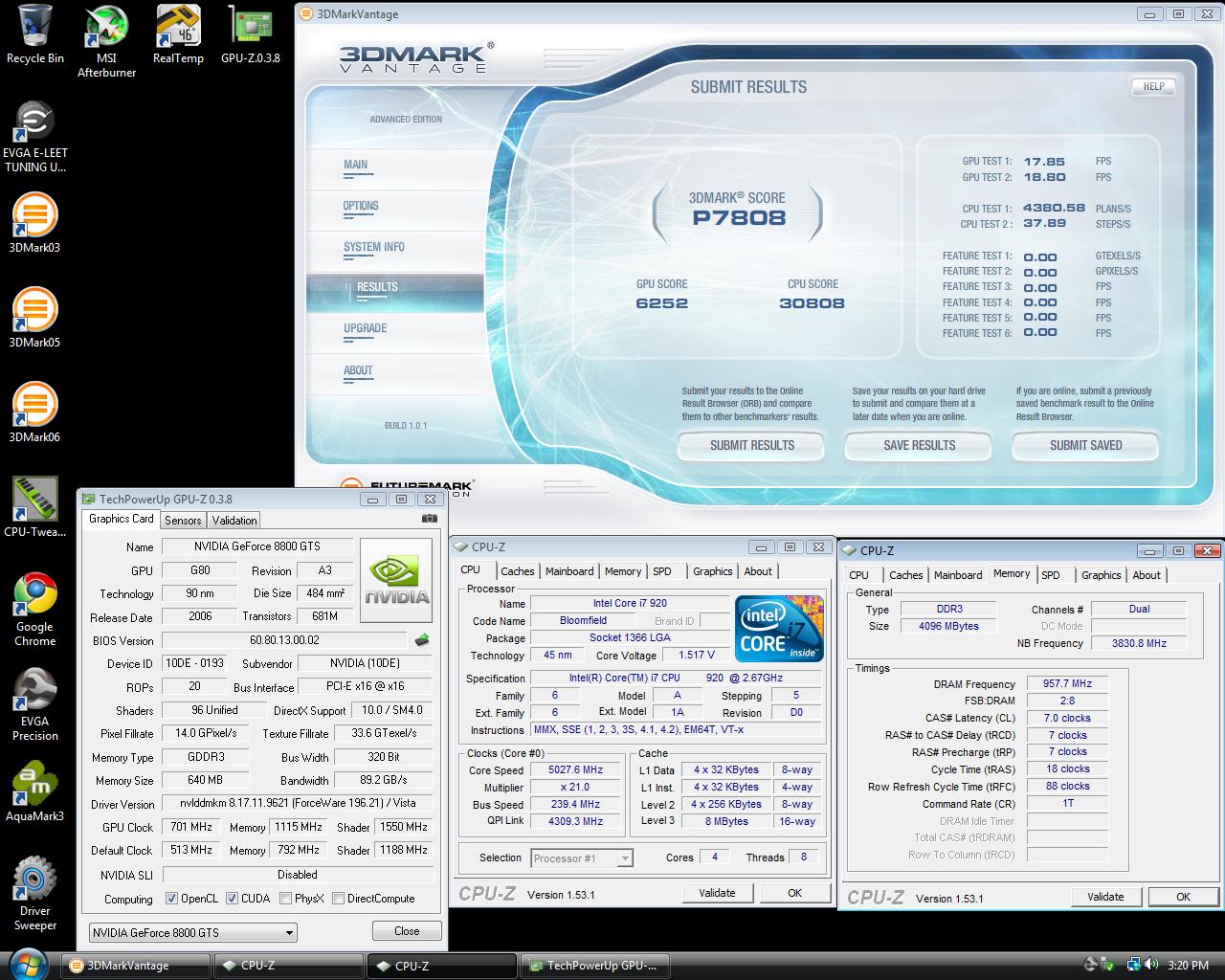Select OPTIONS in 3DMark Vantage menu

tap(361, 206)
